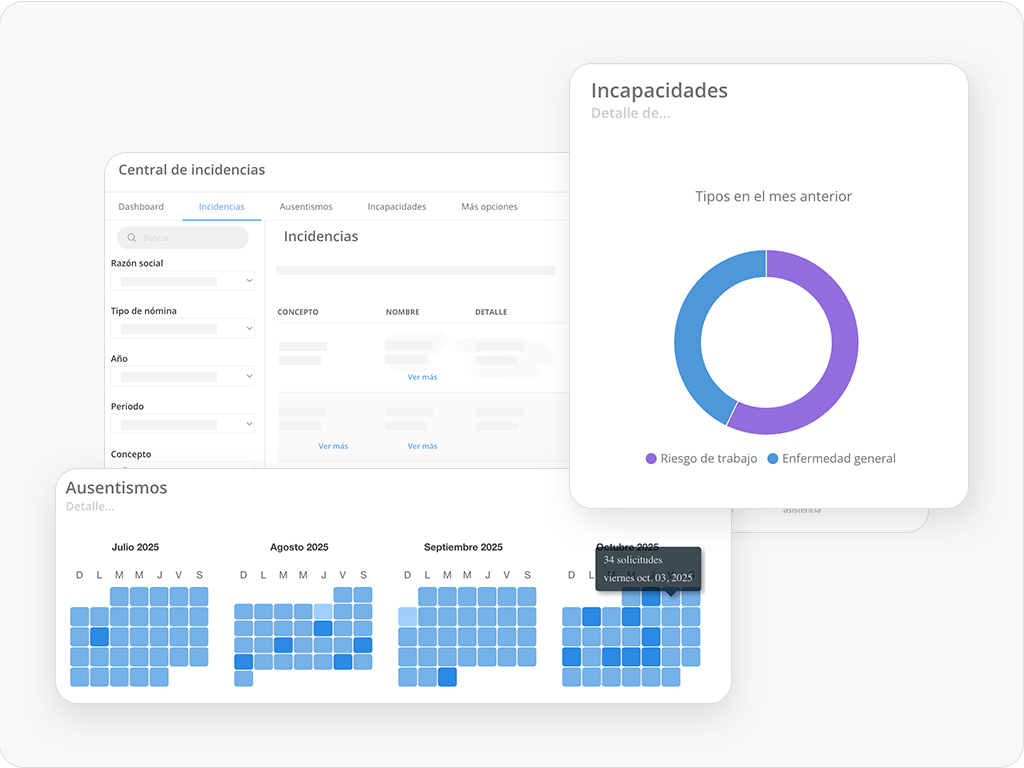This screenshot has height=768, width=1024.
Task: Switch to the Dashboard tab
Action: point(141,207)
